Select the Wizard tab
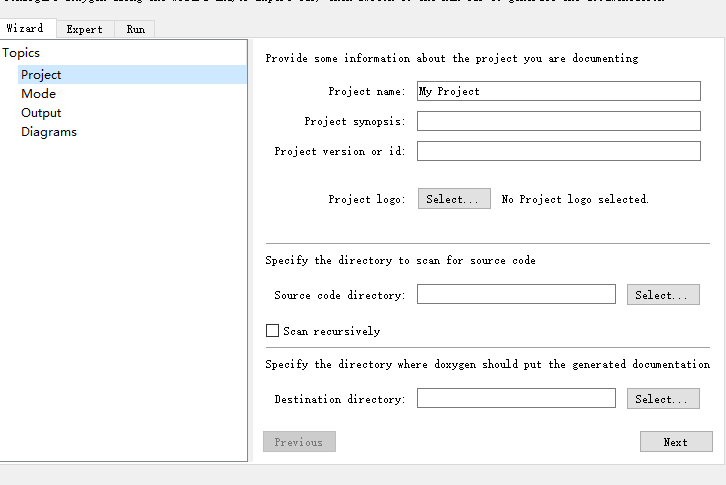The height and width of the screenshot is (485, 726). [25, 29]
